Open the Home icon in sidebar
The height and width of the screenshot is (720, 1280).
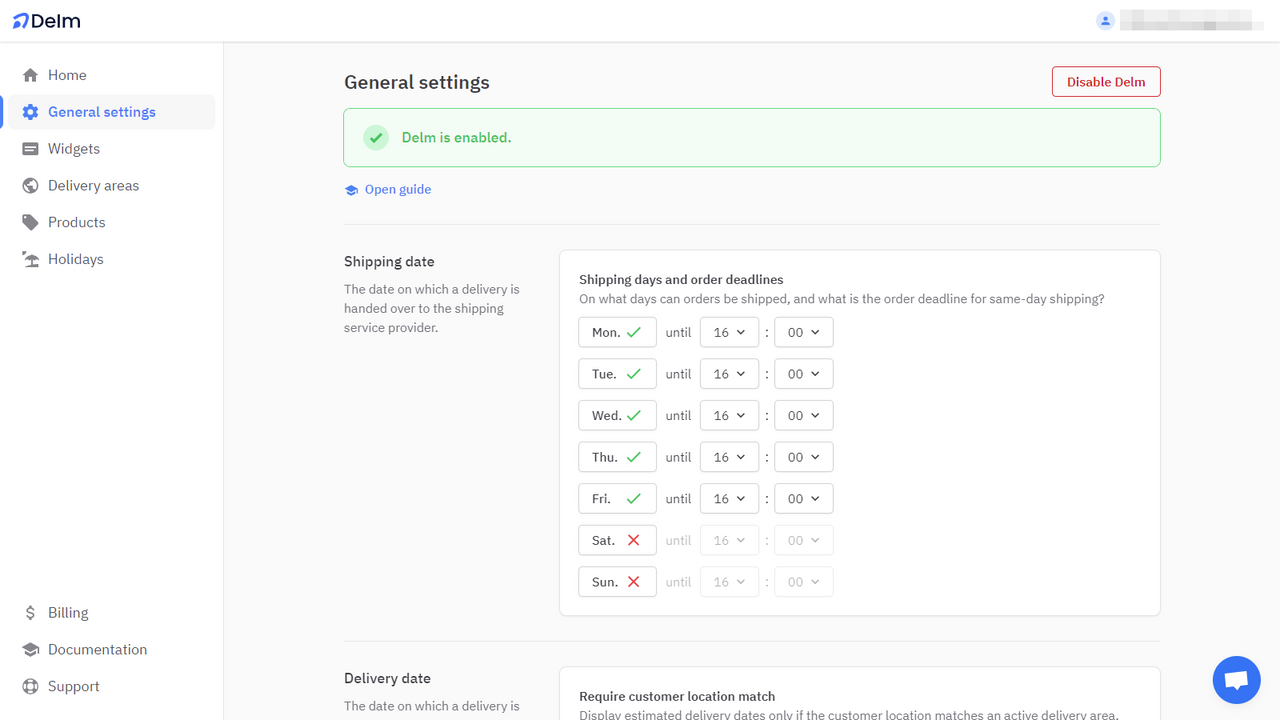click(x=31, y=74)
